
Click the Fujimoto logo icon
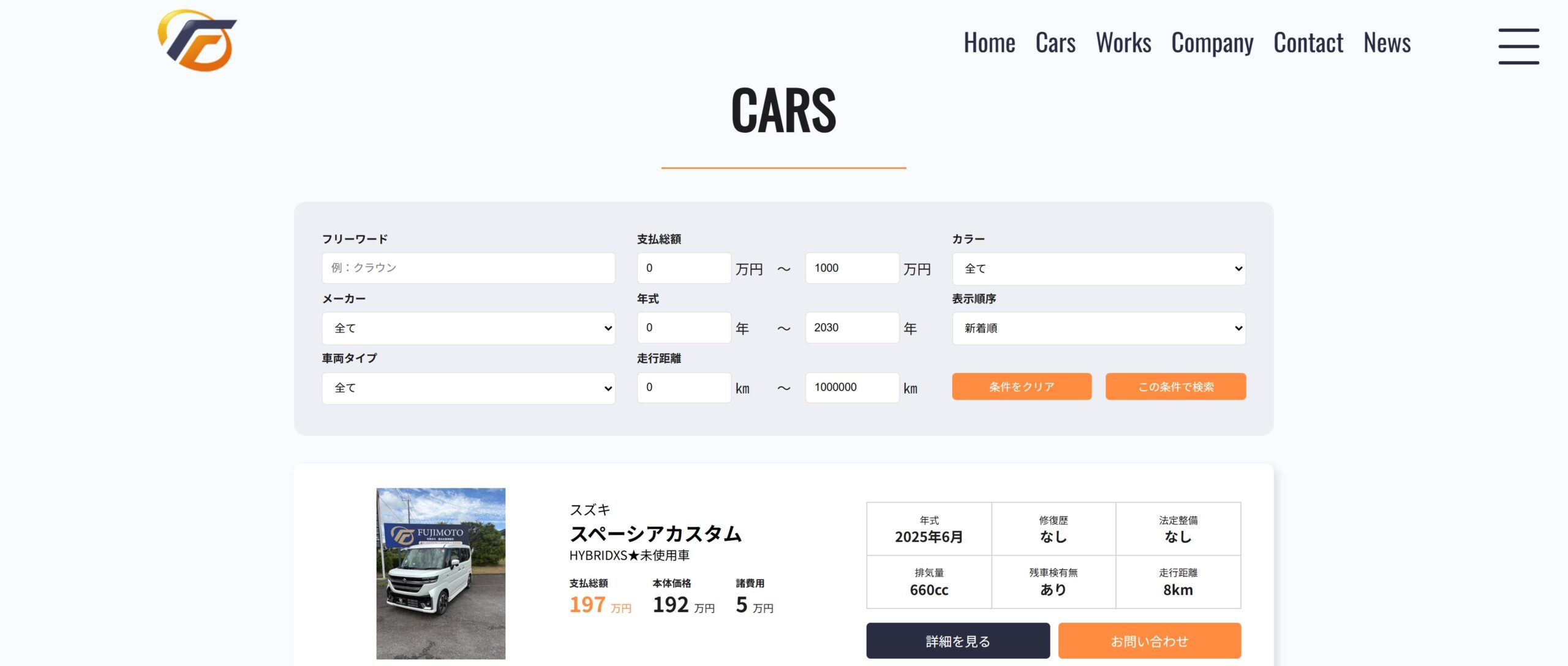[x=197, y=40]
